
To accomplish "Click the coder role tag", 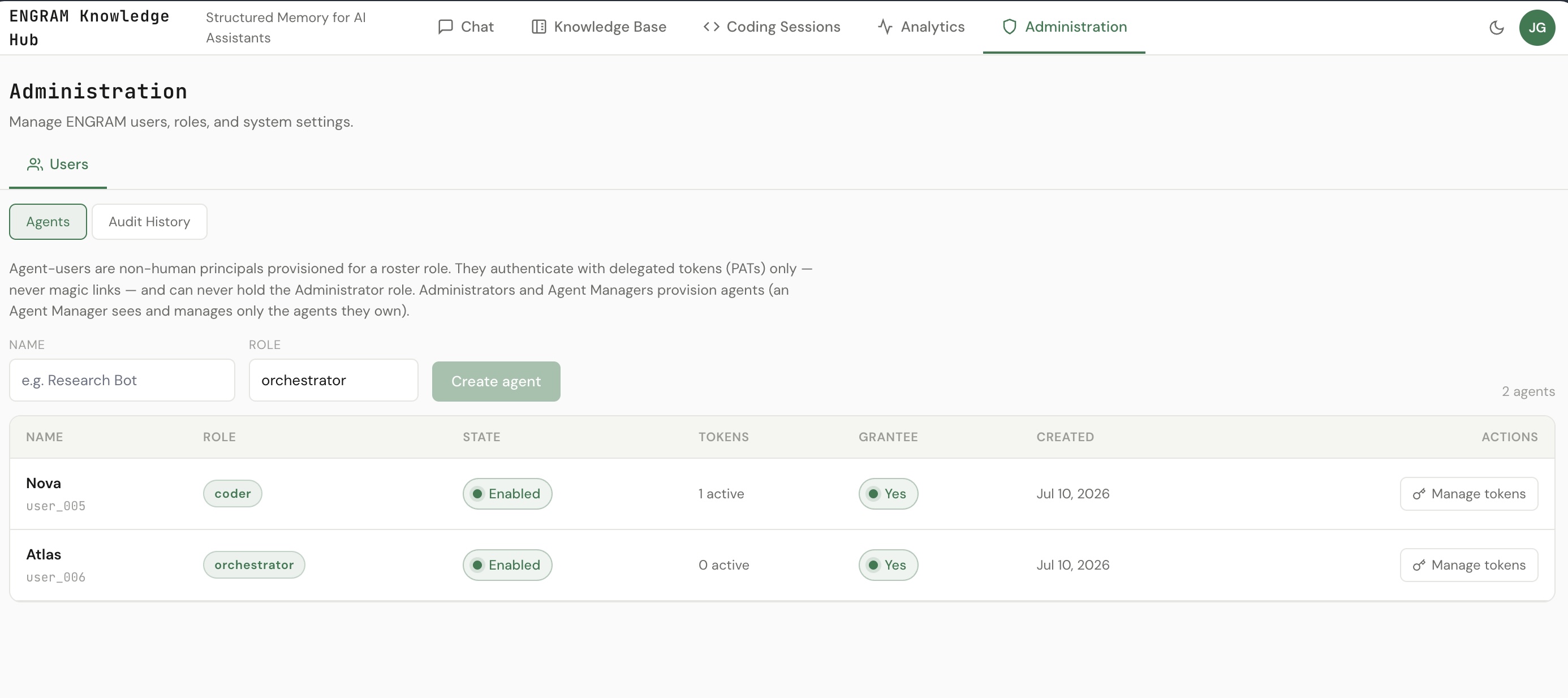I will pos(232,494).
